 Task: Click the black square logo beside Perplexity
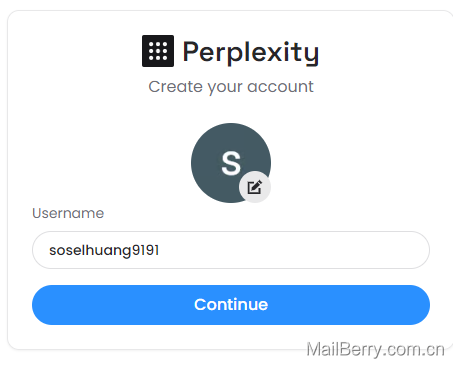click(158, 51)
